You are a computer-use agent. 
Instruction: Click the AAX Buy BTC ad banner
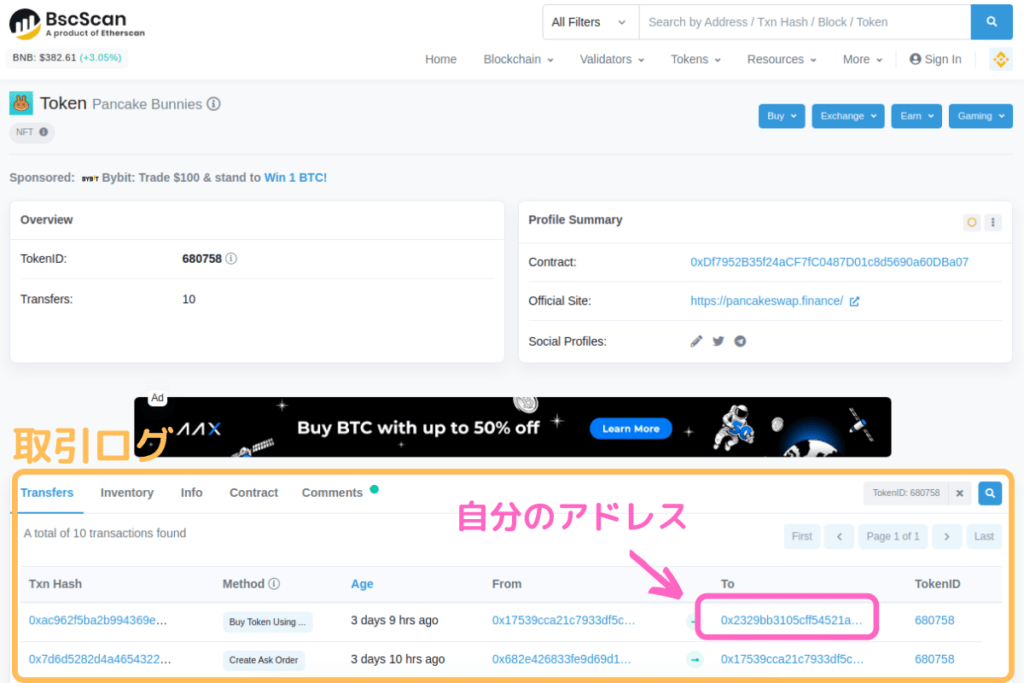(513, 426)
